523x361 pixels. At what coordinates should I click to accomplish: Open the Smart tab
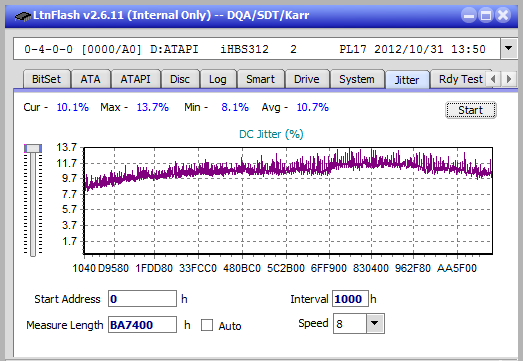pyautogui.click(x=260, y=79)
